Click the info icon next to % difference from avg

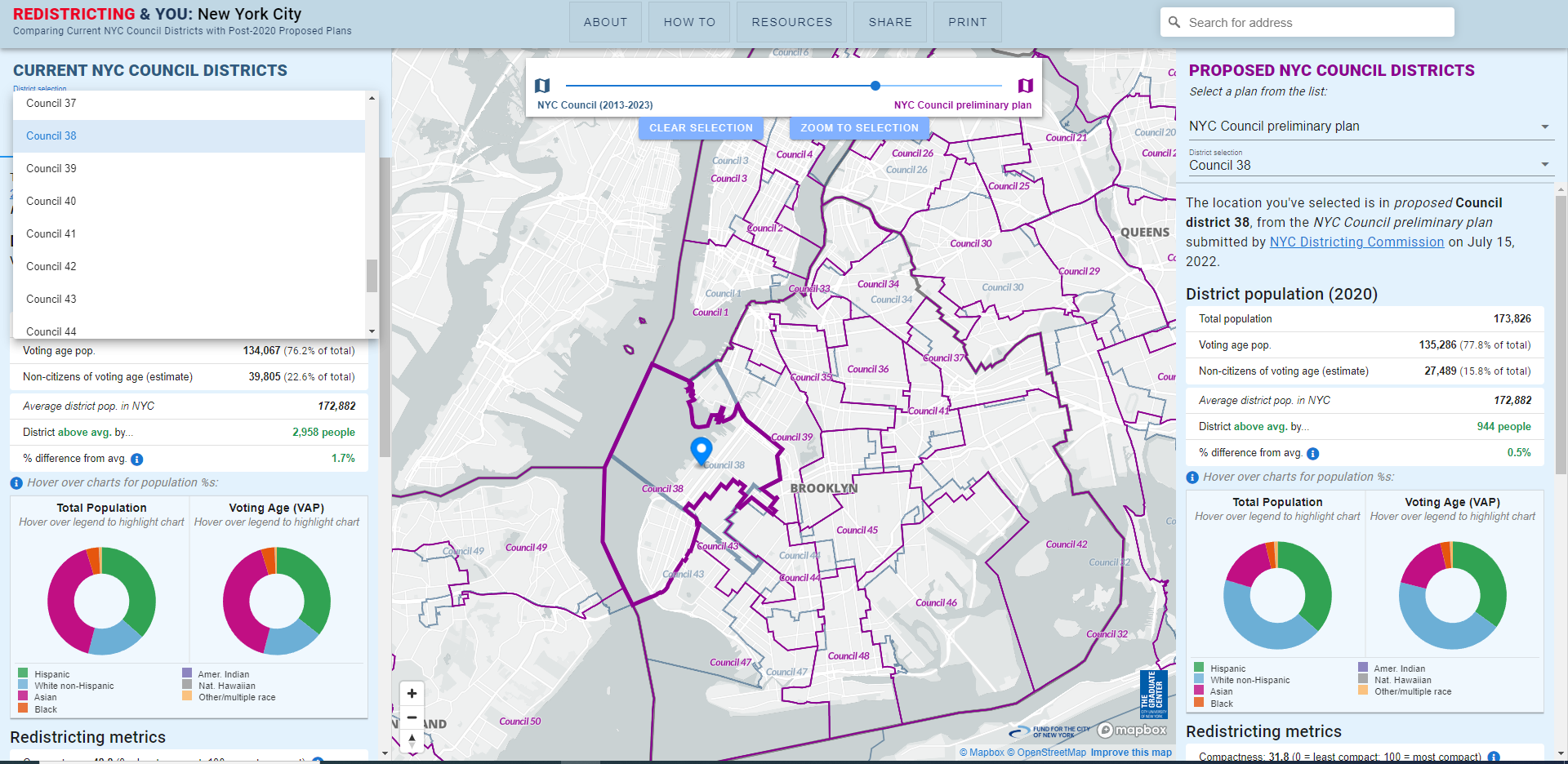pyautogui.click(x=136, y=458)
